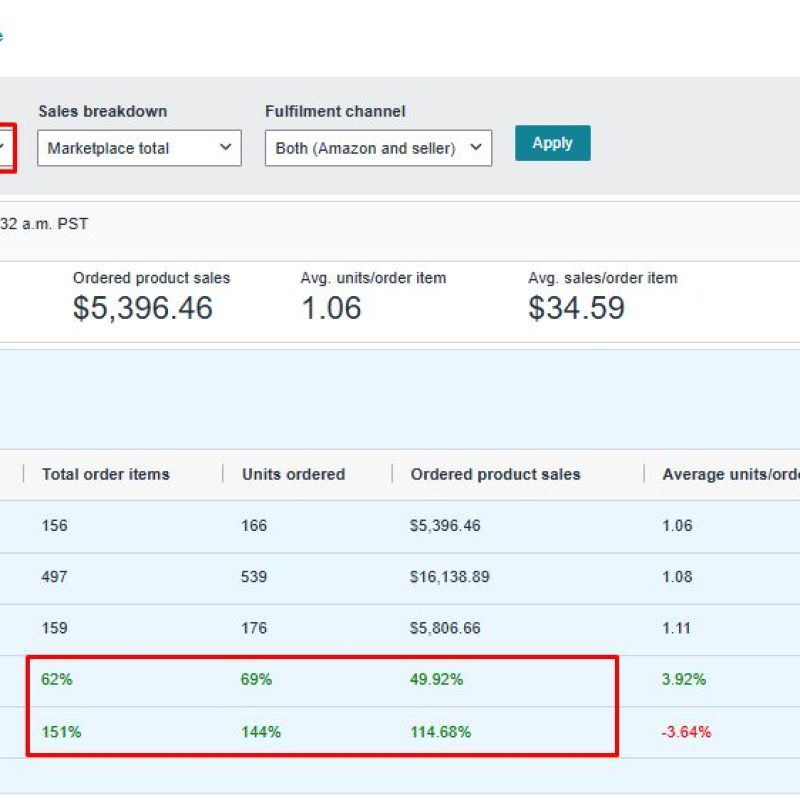Screen dimensions: 800x800
Task: Select the Average units/order column header
Action: tap(730, 474)
